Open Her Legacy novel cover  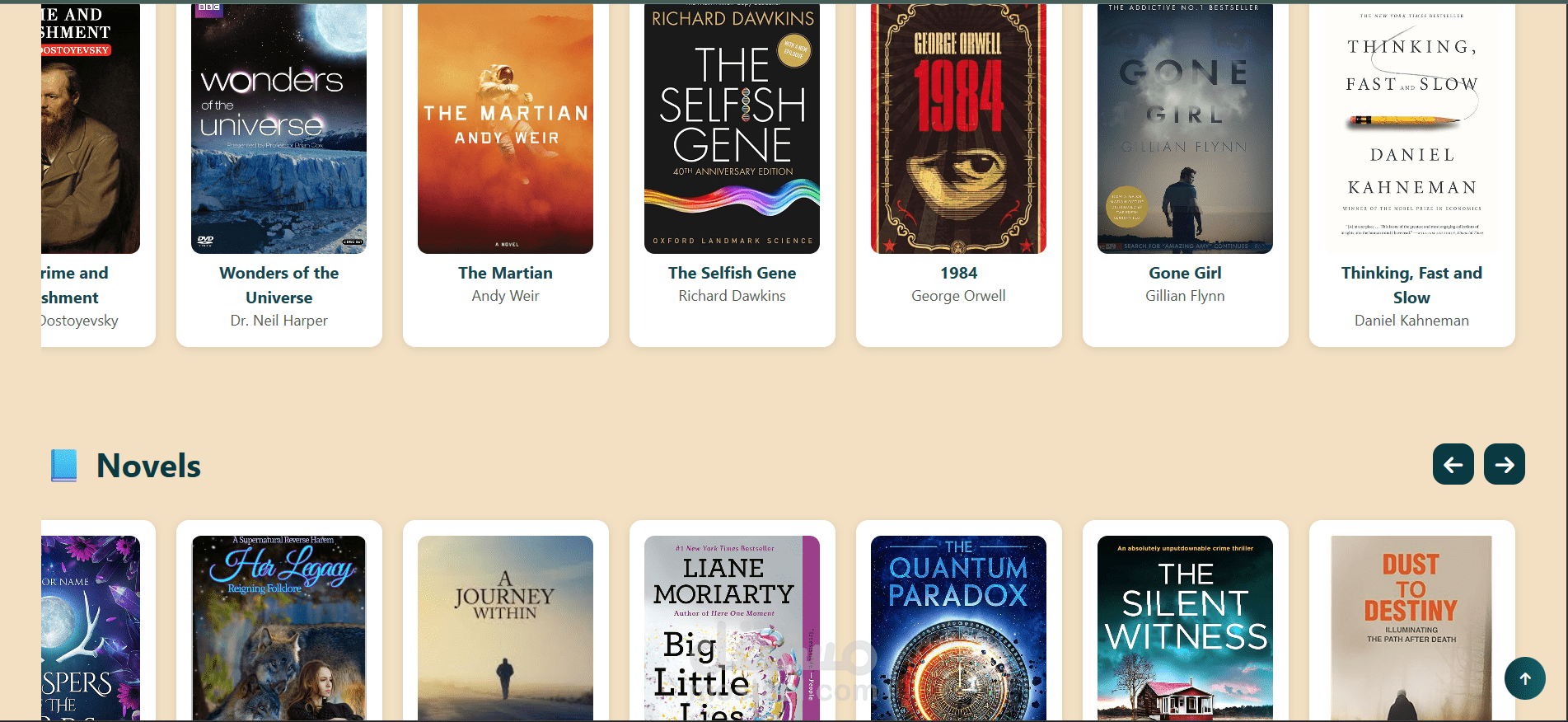pos(278,628)
